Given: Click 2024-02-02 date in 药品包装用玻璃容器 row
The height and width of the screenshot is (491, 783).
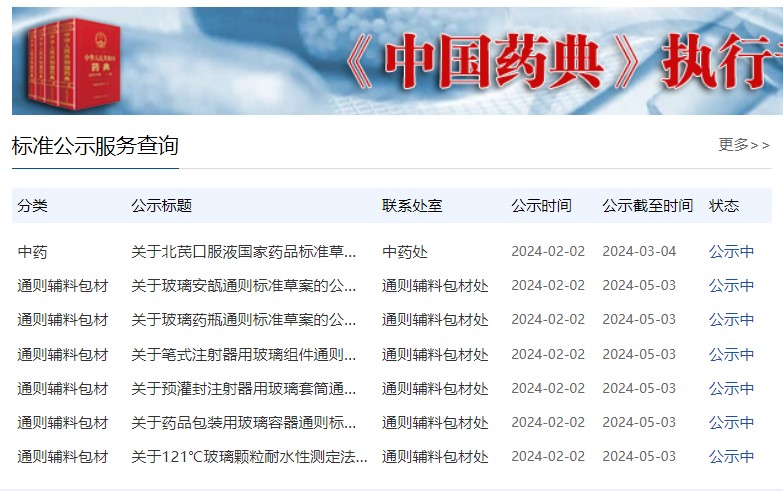Looking at the screenshot, I should [548, 422].
